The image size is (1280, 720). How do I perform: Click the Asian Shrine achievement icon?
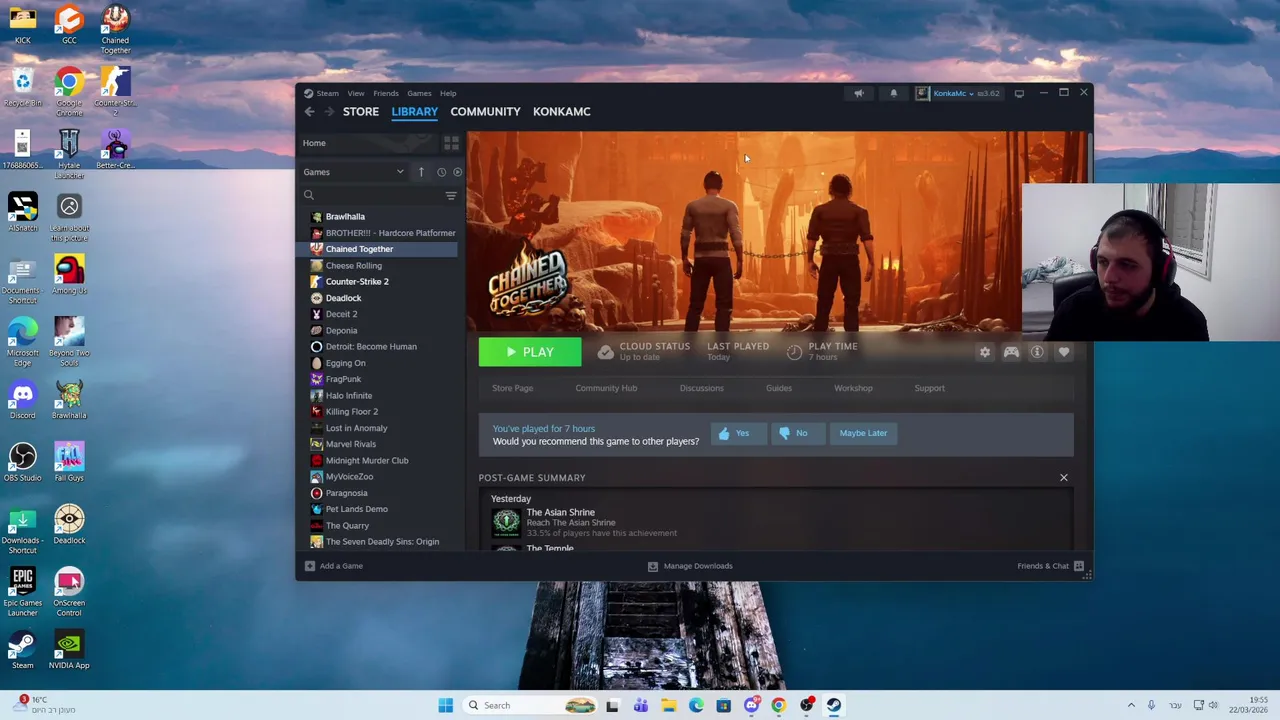(x=506, y=521)
